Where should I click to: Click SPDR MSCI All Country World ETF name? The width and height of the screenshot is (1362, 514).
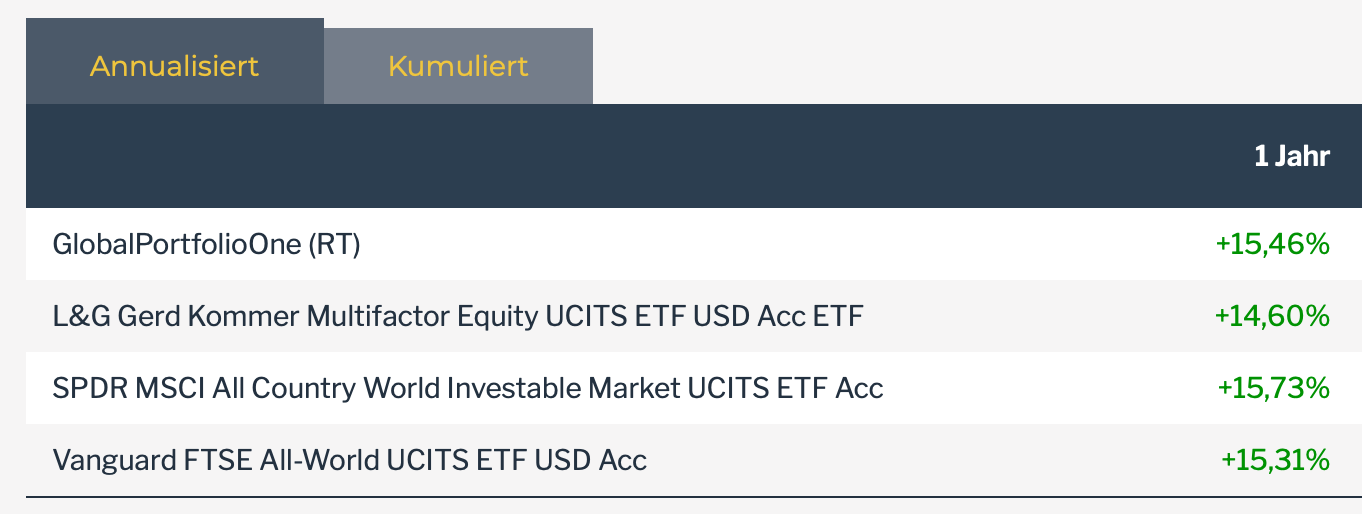(467, 388)
